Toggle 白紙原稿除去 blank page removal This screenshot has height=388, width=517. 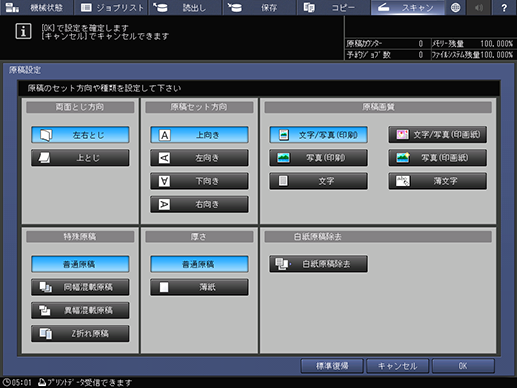(x=318, y=264)
